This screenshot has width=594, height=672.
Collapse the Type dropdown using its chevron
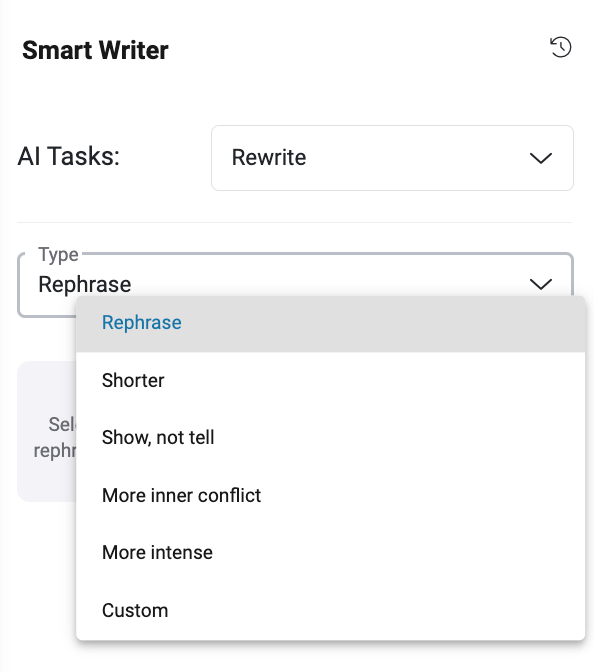pos(540,284)
